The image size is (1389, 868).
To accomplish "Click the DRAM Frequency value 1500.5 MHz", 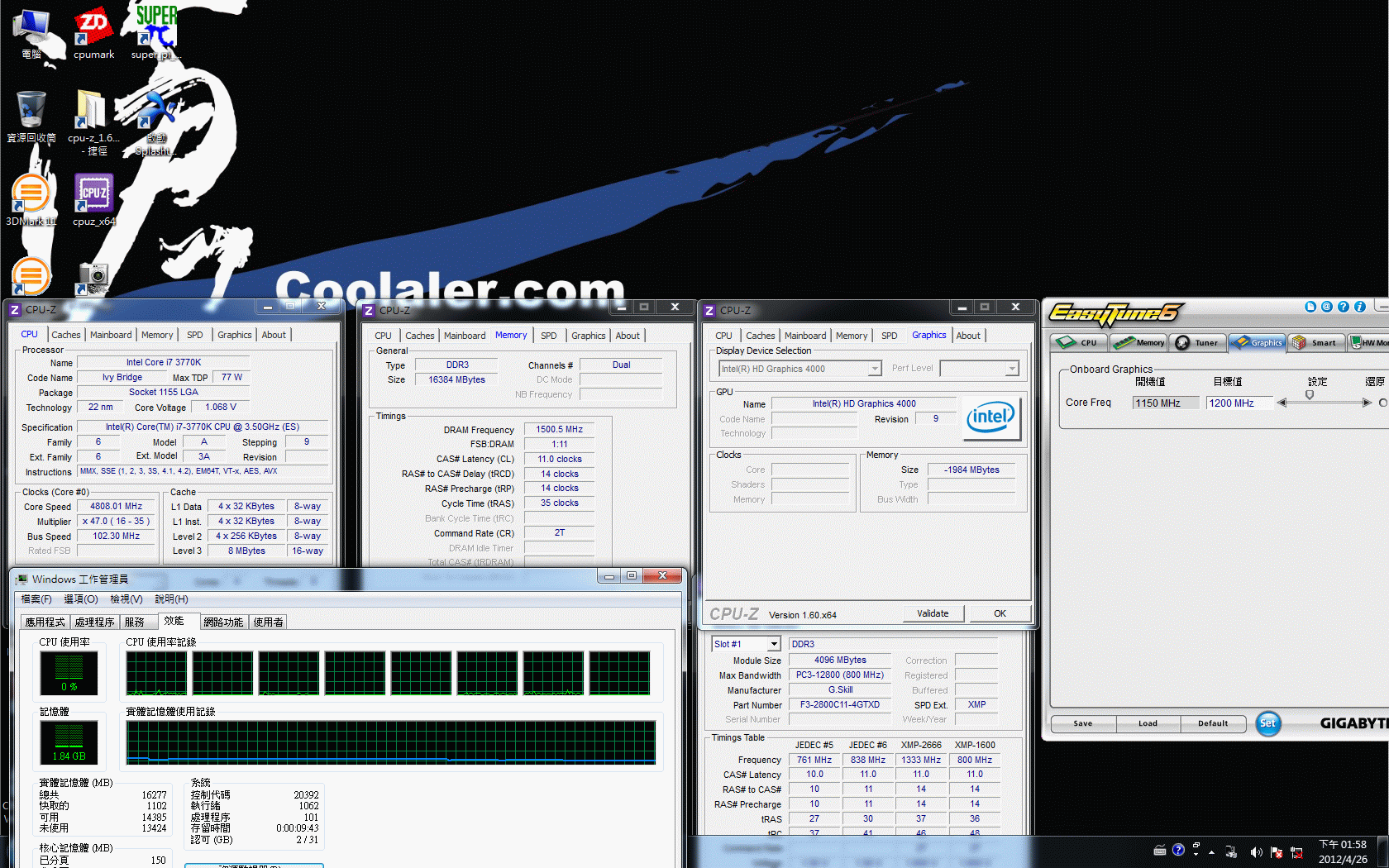I will coord(560,430).
